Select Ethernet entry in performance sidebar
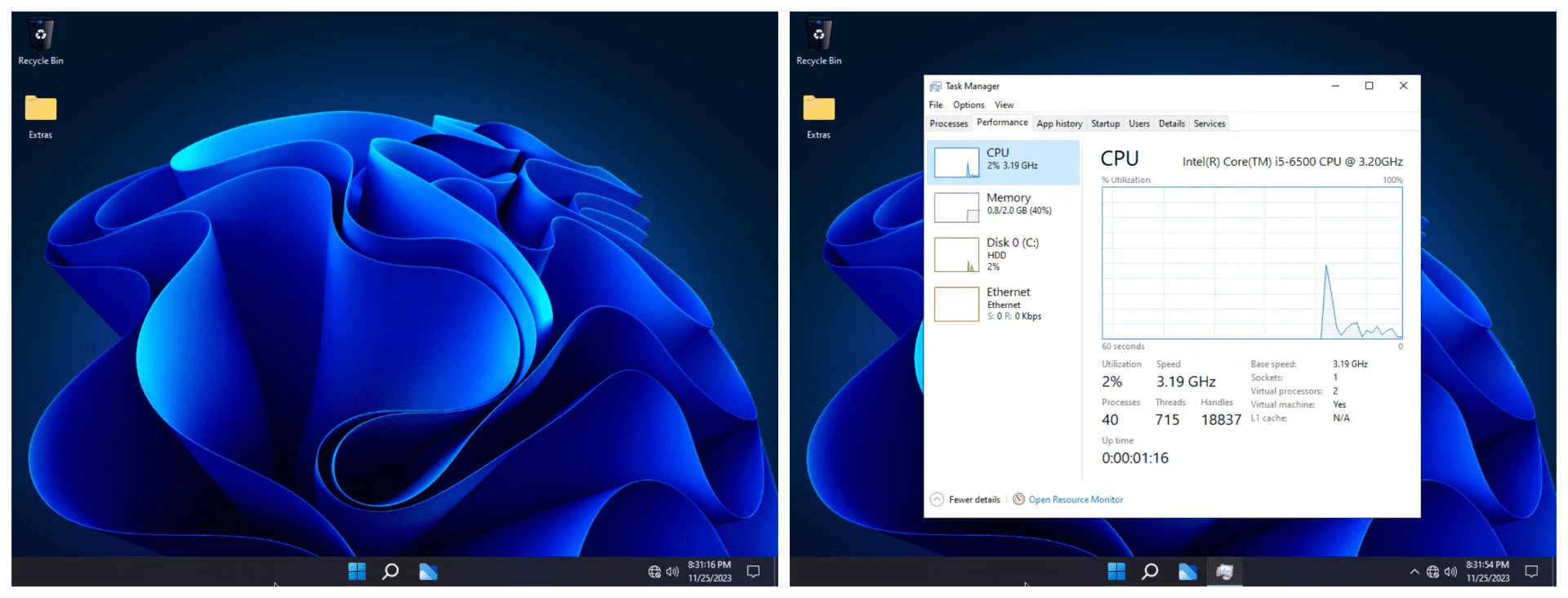Image resolution: width=1568 pixels, height=598 pixels. 1003,304
